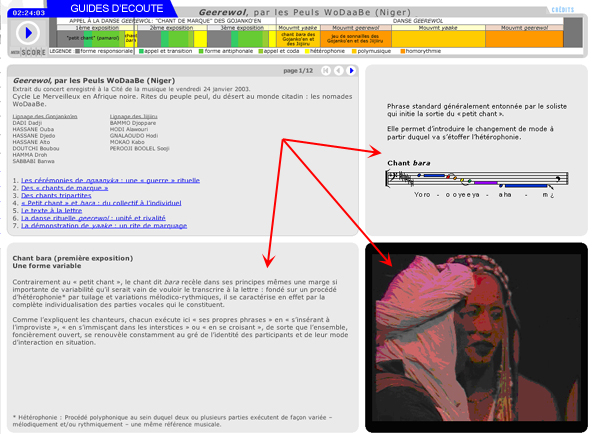Click the appel et transition legend swatch
This screenshot has width=600, height=434.
pyautogui.click(x=141, y=51)
